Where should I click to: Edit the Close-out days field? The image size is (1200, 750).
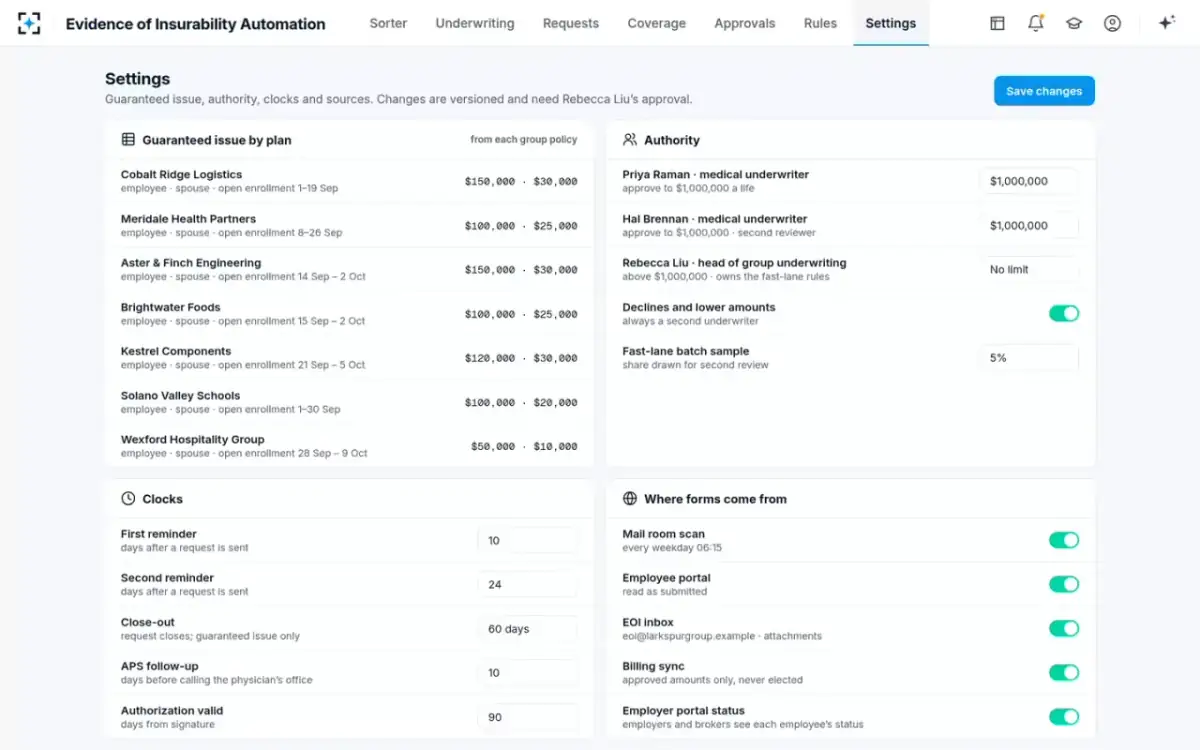pos(528,628)
